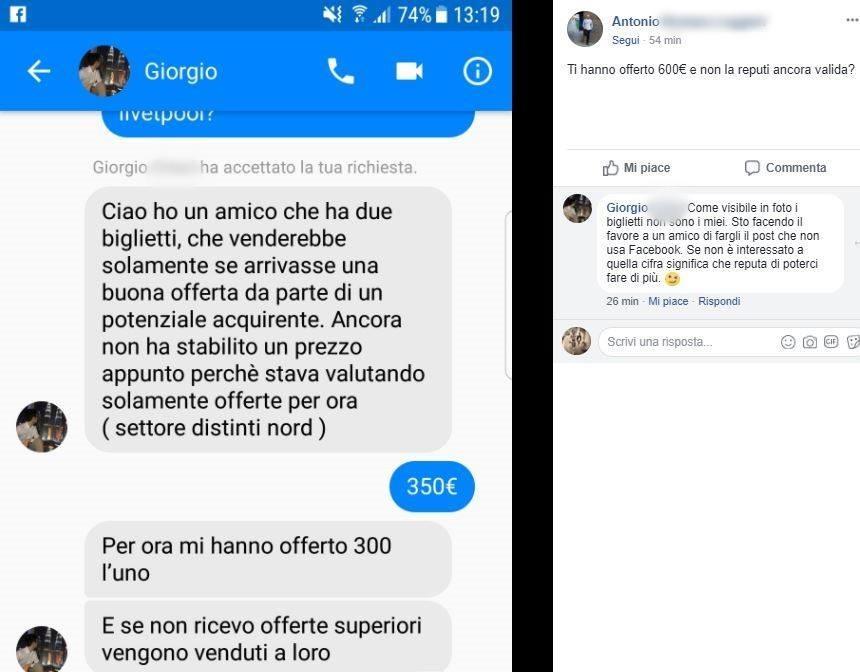Open the Facebook notification icon in status bar

point(18,14)
